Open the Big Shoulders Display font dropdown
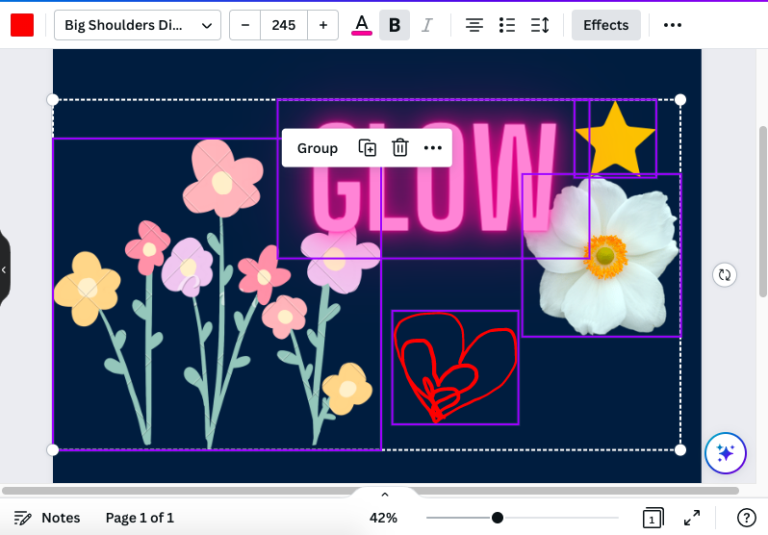 tap(138, 25)
